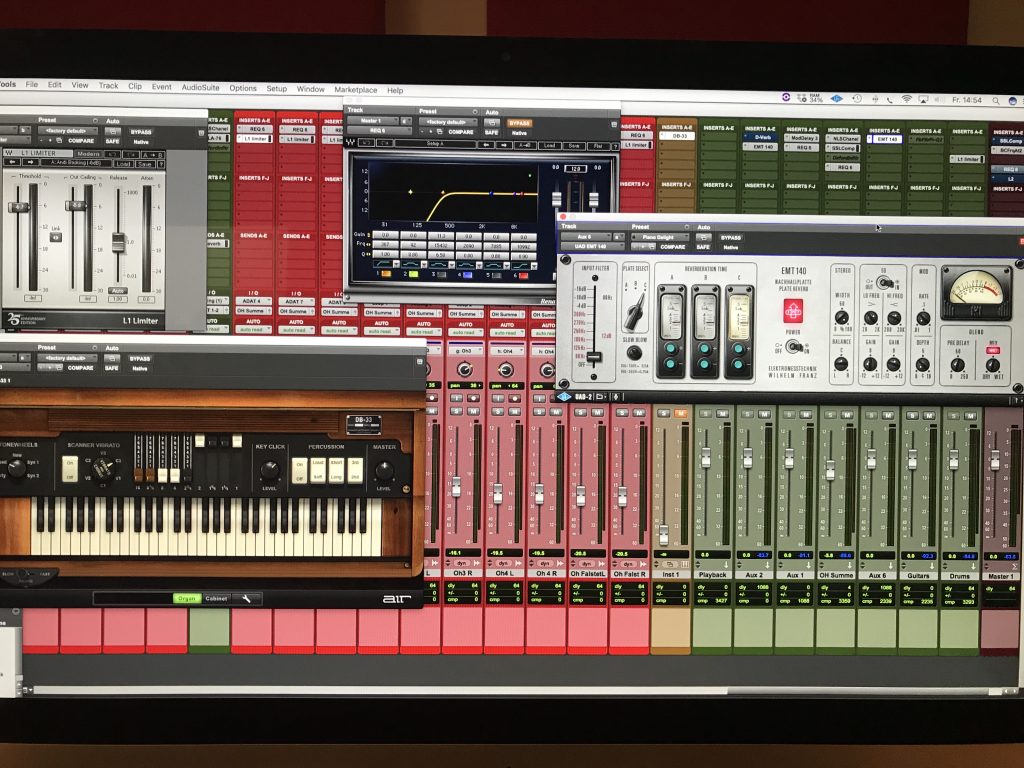Image resolution: width=1024 pixels, height=768 pixels.
Task: Open factory default preset dropdown in L1 Limiter
Action: 67,131
